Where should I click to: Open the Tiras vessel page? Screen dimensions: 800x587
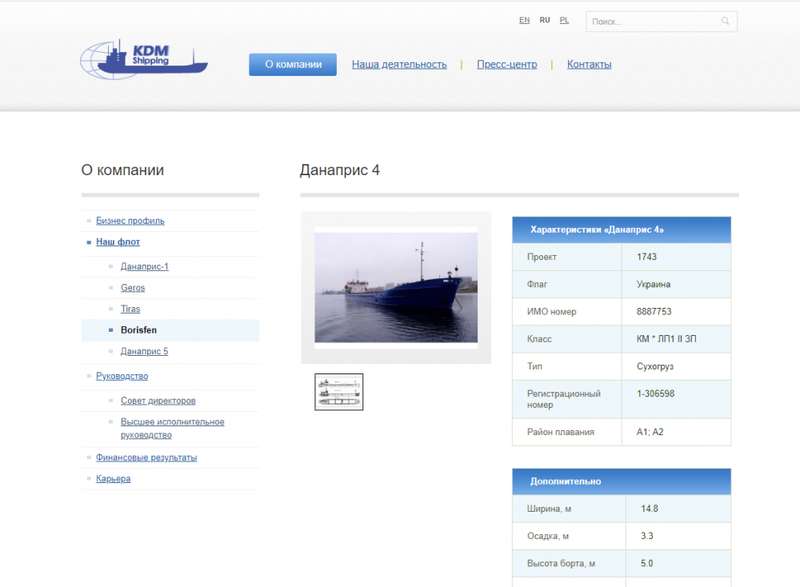tap(130, 309)
